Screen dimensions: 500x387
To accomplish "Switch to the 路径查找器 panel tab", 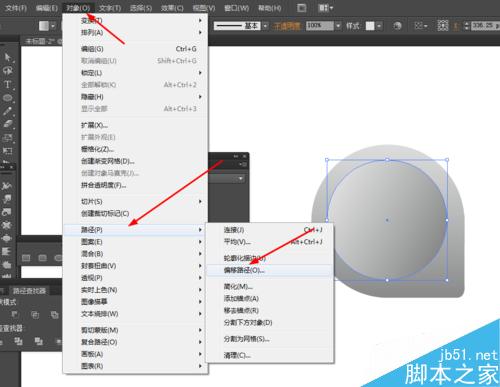I will (x=29, y=291).
